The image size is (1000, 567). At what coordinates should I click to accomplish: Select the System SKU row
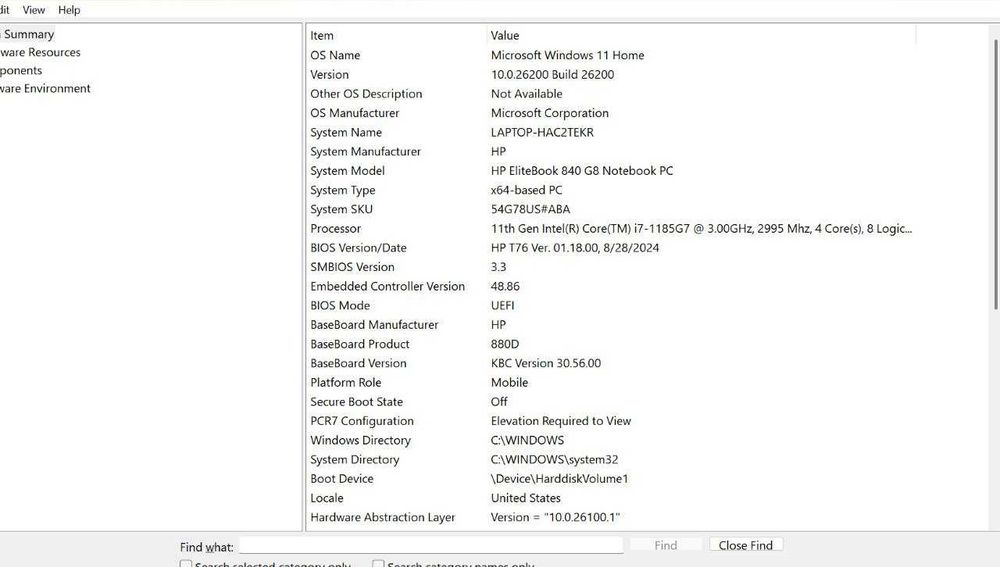(611, 209)
